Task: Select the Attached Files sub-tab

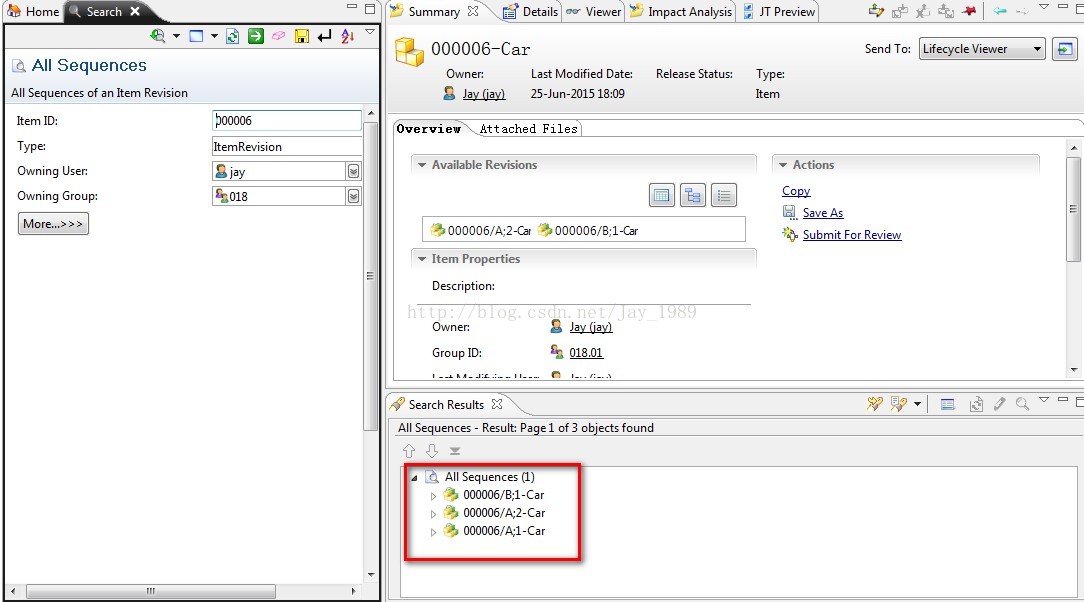Action: click(x=528, y=129)
